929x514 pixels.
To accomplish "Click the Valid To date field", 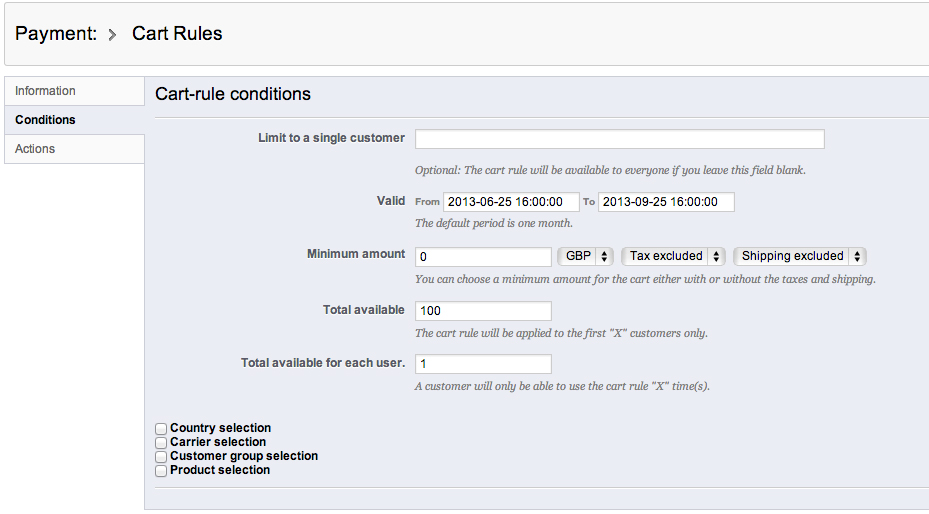I will (666, 202).
